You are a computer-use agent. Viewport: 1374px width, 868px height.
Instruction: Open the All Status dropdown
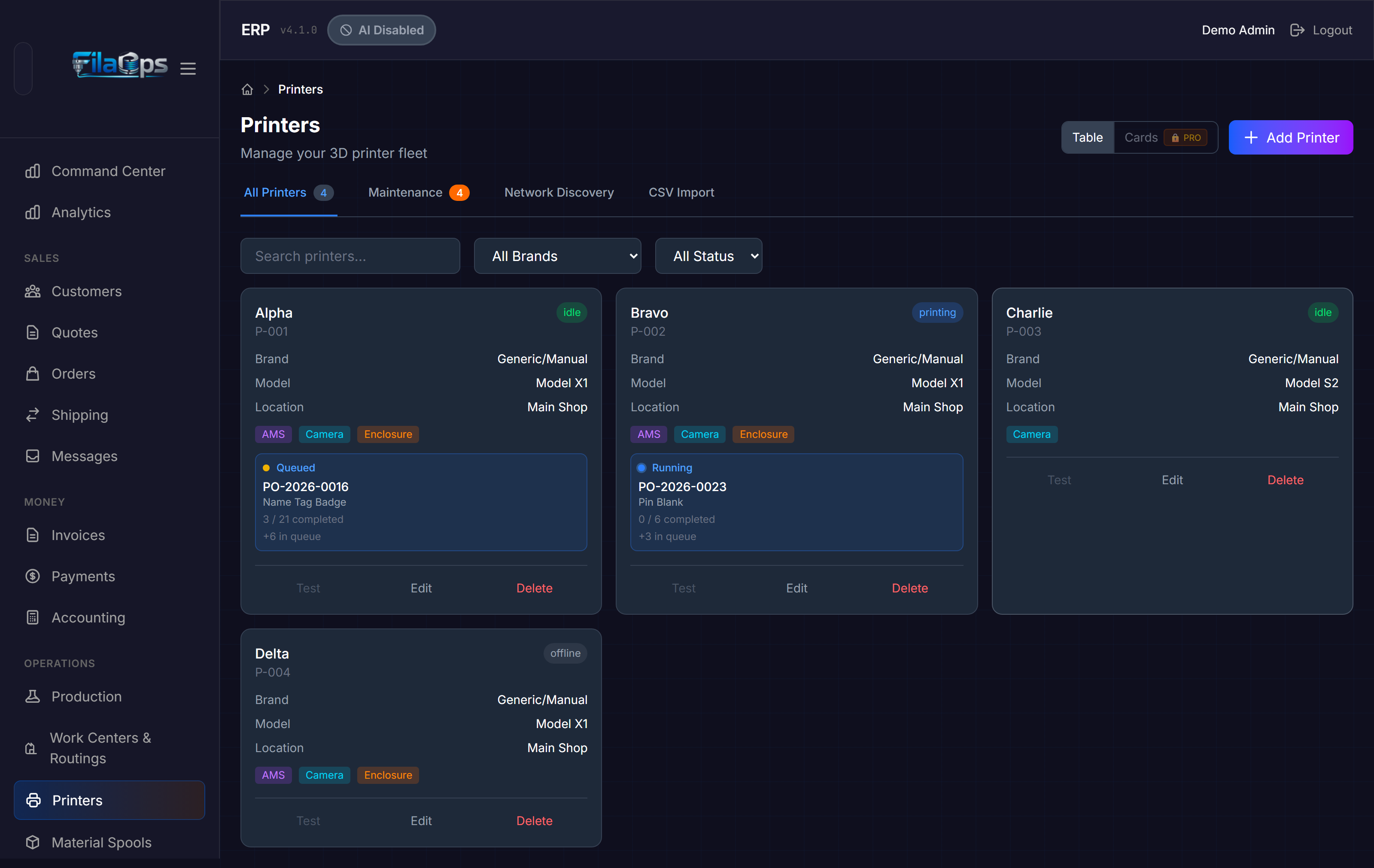[708, 256]
